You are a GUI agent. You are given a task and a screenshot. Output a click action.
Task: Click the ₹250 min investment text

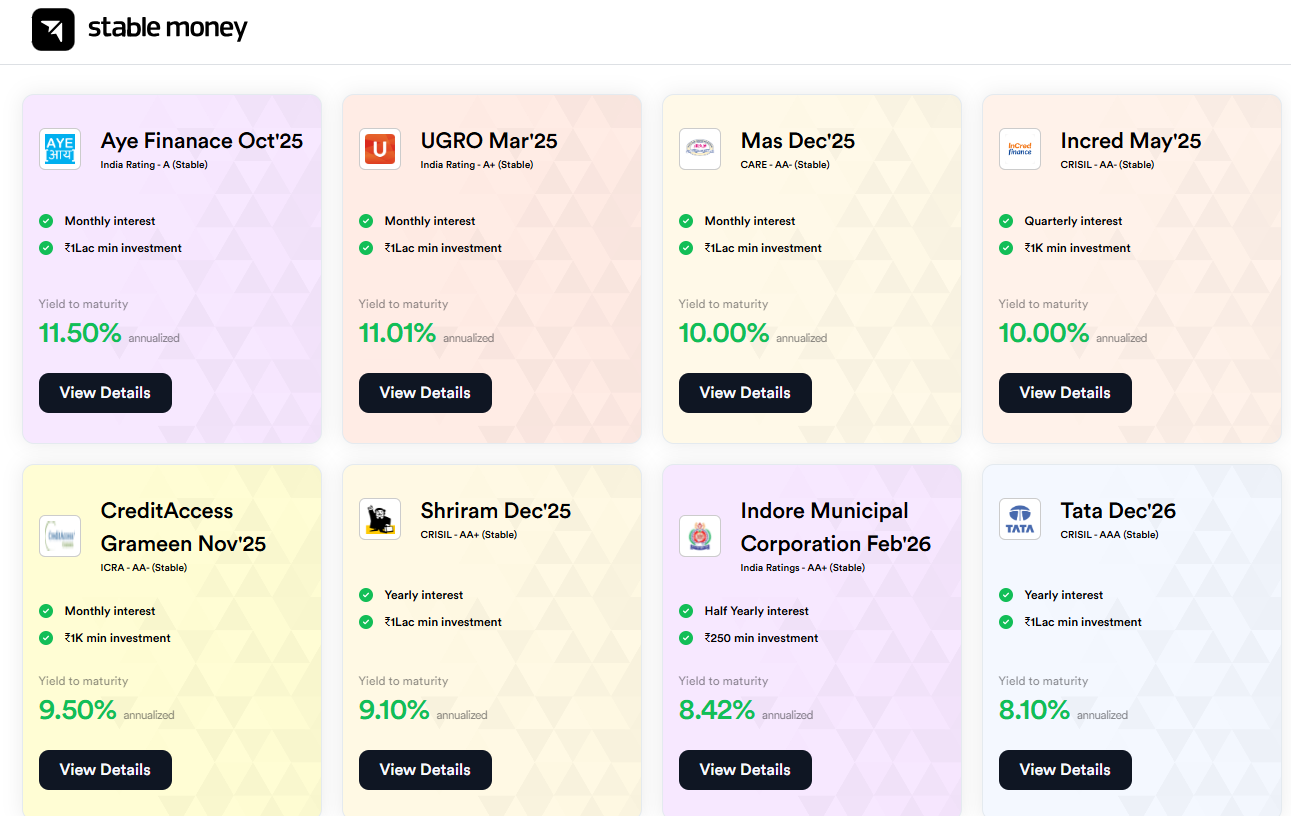(x=761, y=638)
